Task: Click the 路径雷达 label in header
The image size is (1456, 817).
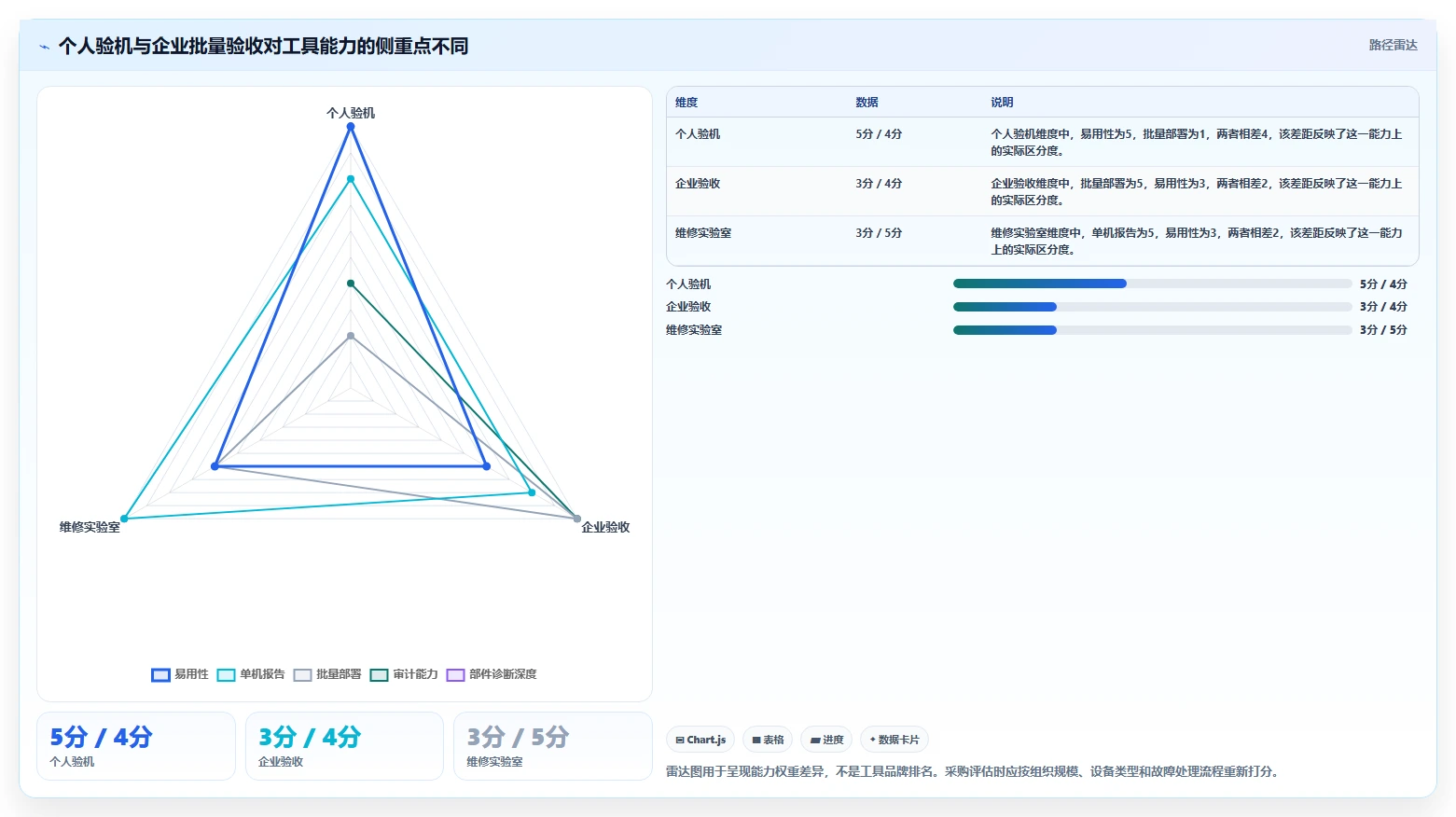Action: 1393,45
